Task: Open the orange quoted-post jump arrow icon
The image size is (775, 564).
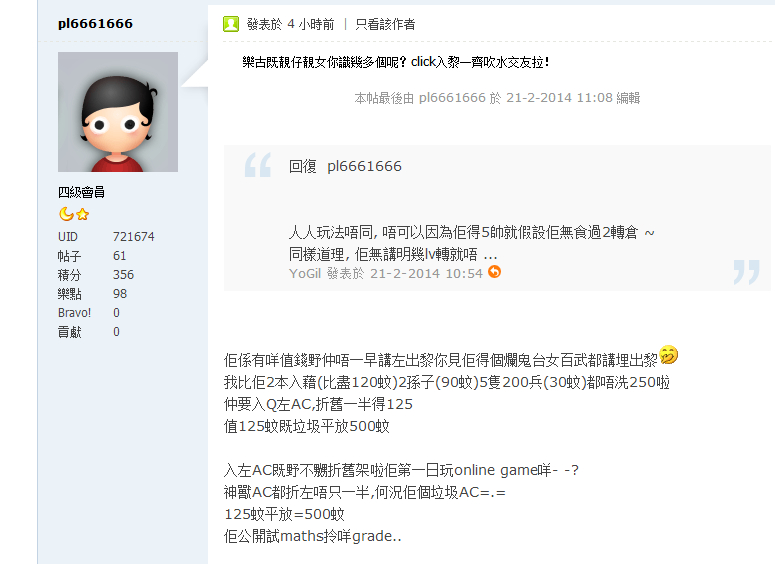Action: point(494,272)
